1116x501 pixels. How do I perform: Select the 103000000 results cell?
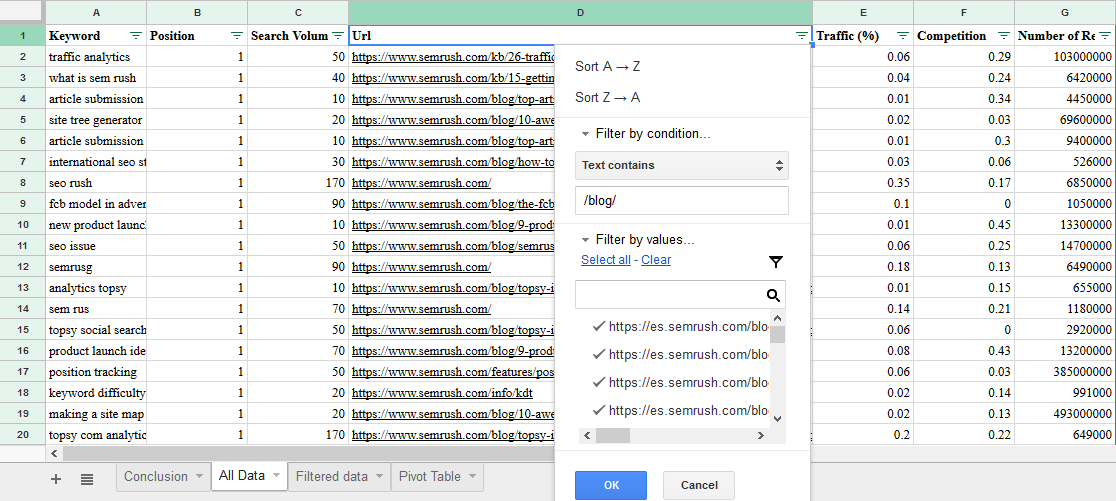coord(1065,57)
